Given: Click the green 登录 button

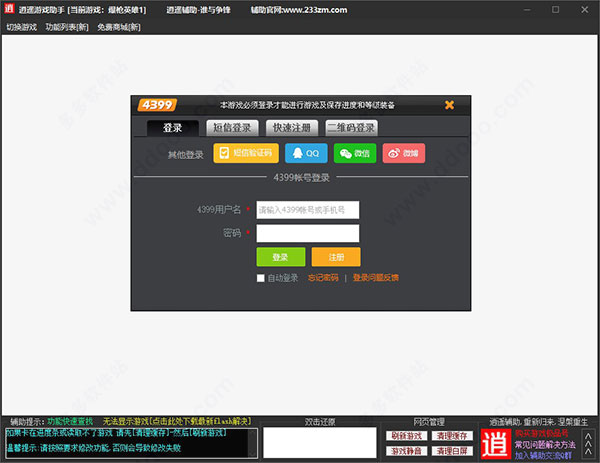Looking at the screenshot, I should tap(281, 257).
